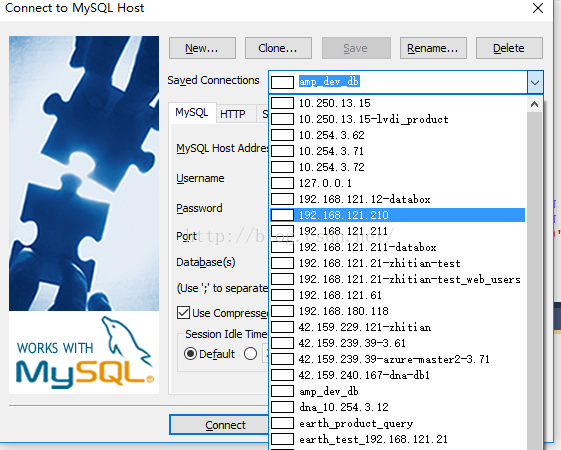Switch to the MySQL tab

[192, 113]
